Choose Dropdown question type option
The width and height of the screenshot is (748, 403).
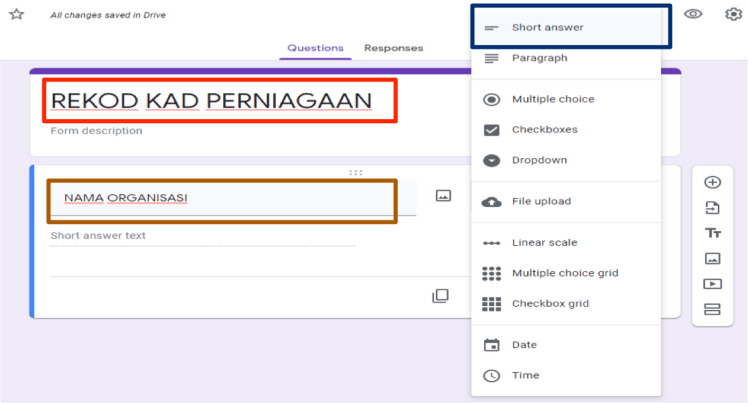[x=539, y=160]
